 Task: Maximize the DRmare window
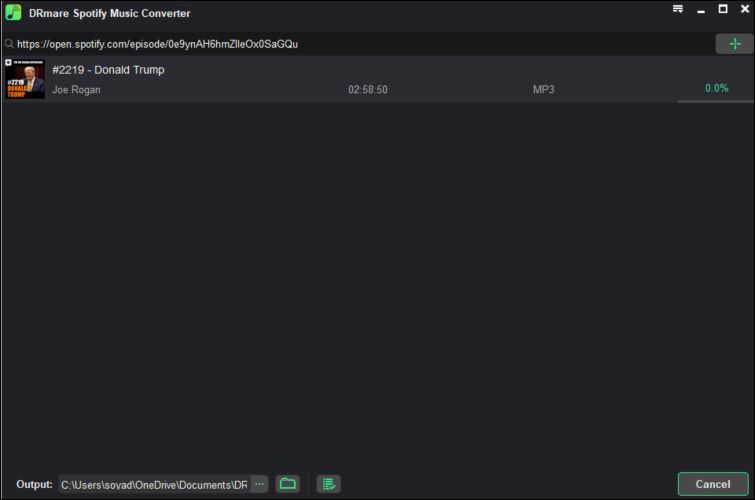[722, 10]
